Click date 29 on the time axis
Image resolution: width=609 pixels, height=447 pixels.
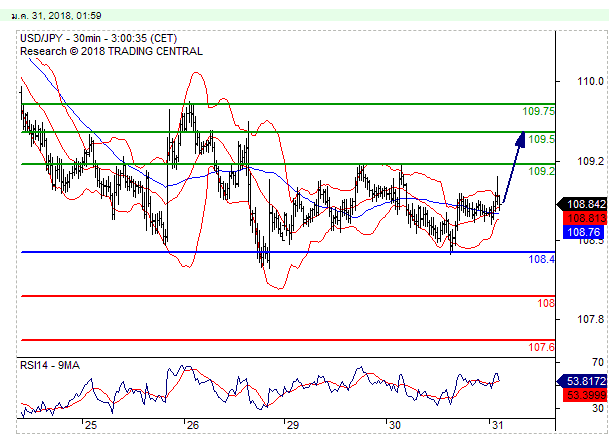pyautogui.click(x=292, y=426)
